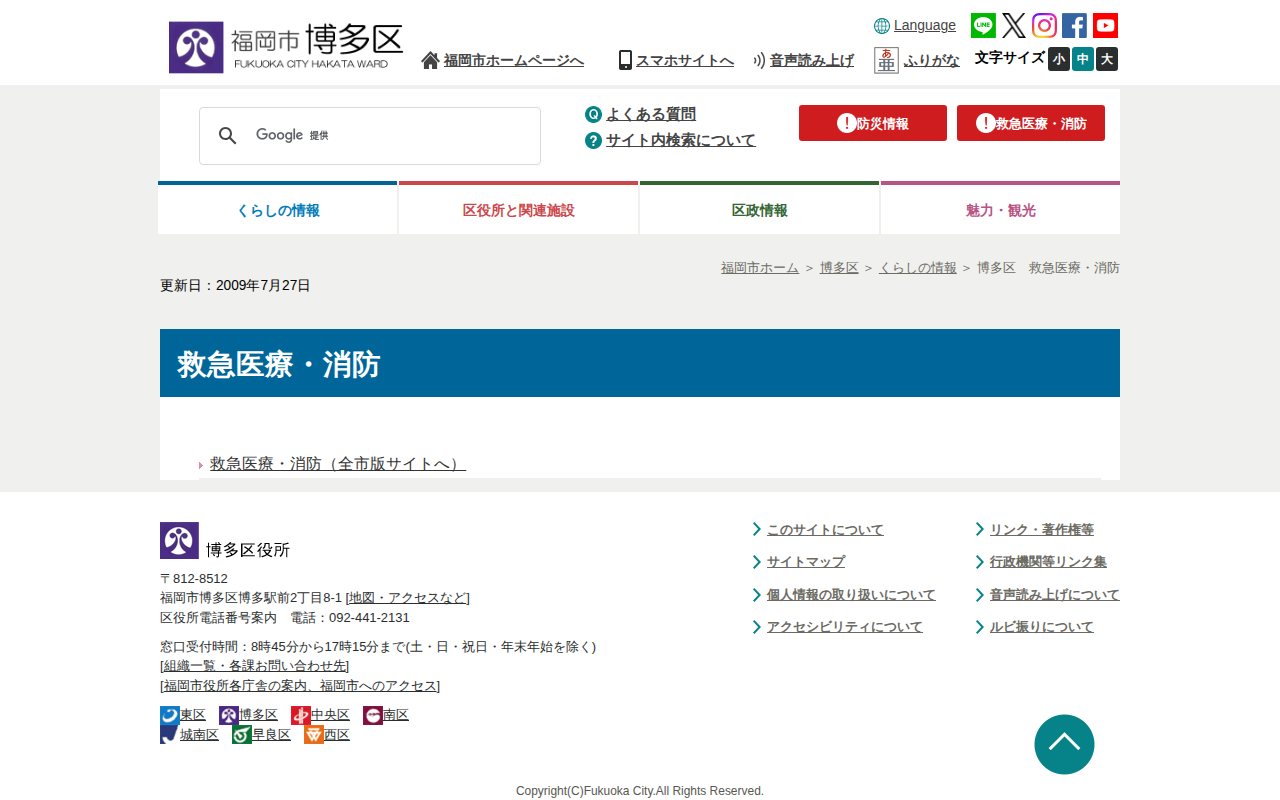Click the 城南区 ward emblem icon
Image resolution: width=1280 pixels, height=800 pixels.
tap(170, 735)
